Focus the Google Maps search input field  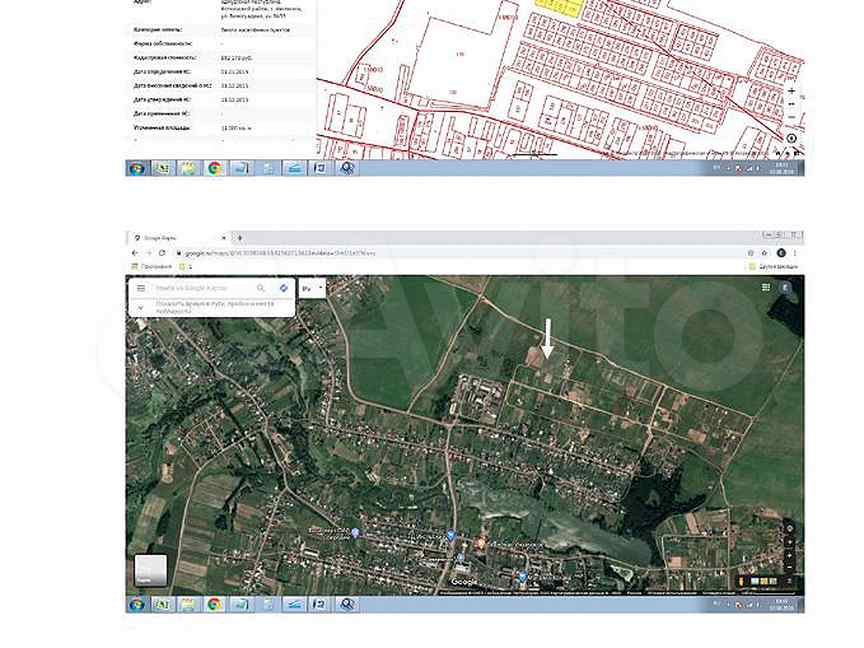203,288
